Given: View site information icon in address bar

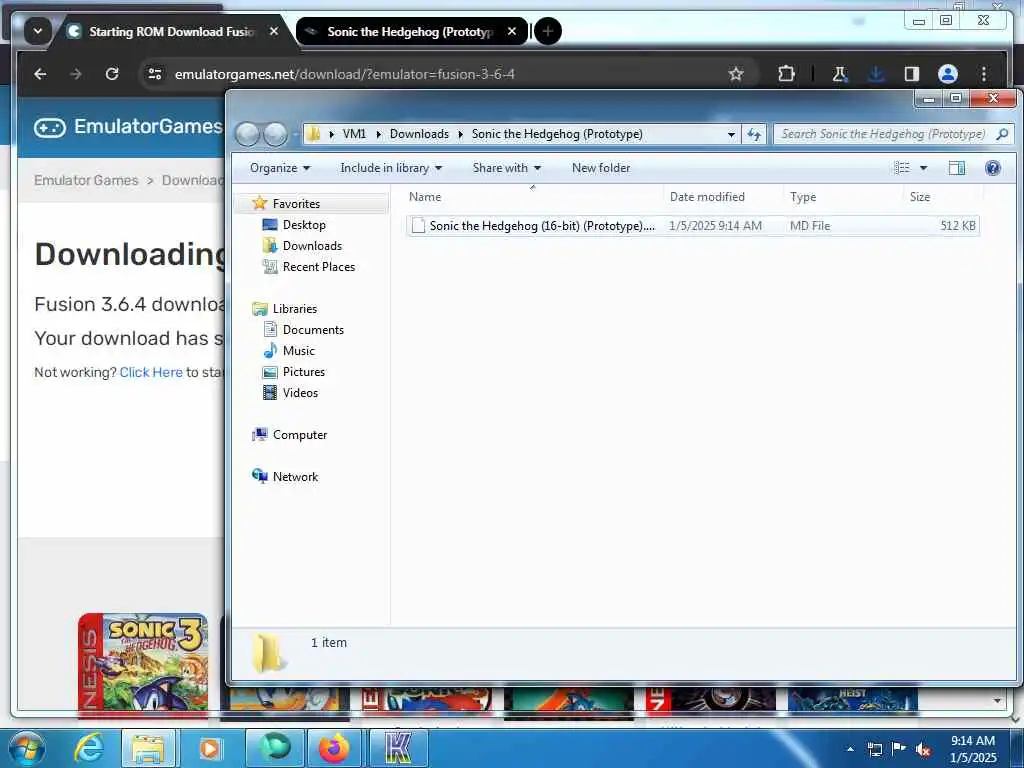Looking at the screenshot, I should [x=155, y=74].
